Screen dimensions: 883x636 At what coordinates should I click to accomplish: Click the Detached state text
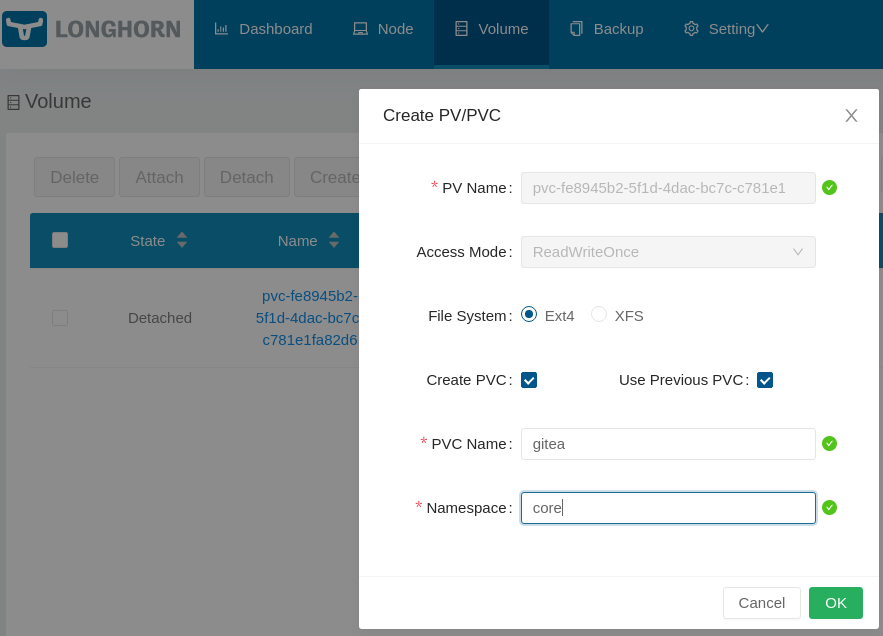pyautogui.click(x=160, y=318)
